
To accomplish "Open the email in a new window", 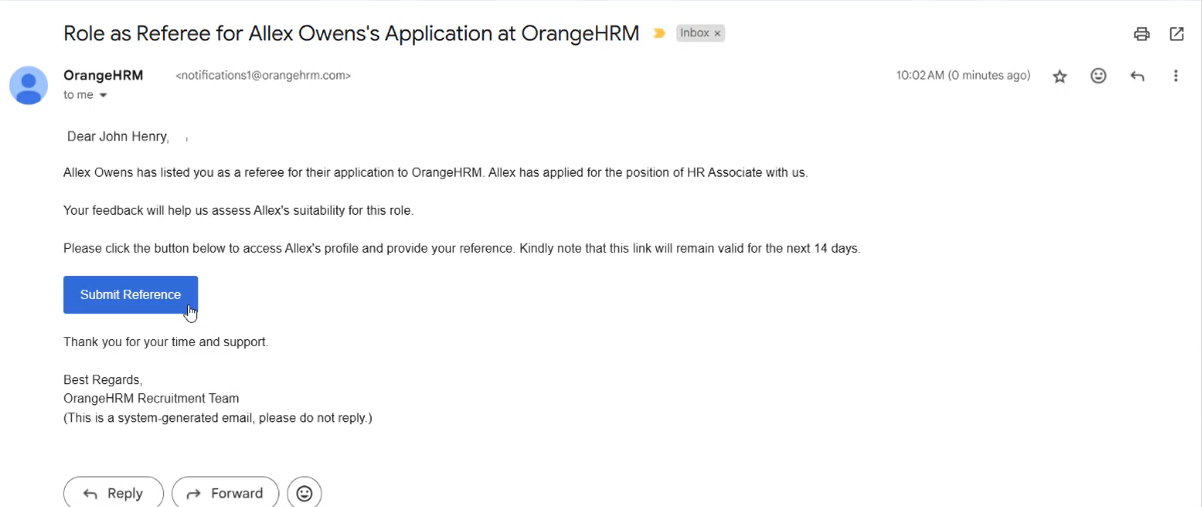I will pyautogui.click(x=1177, y=34).
